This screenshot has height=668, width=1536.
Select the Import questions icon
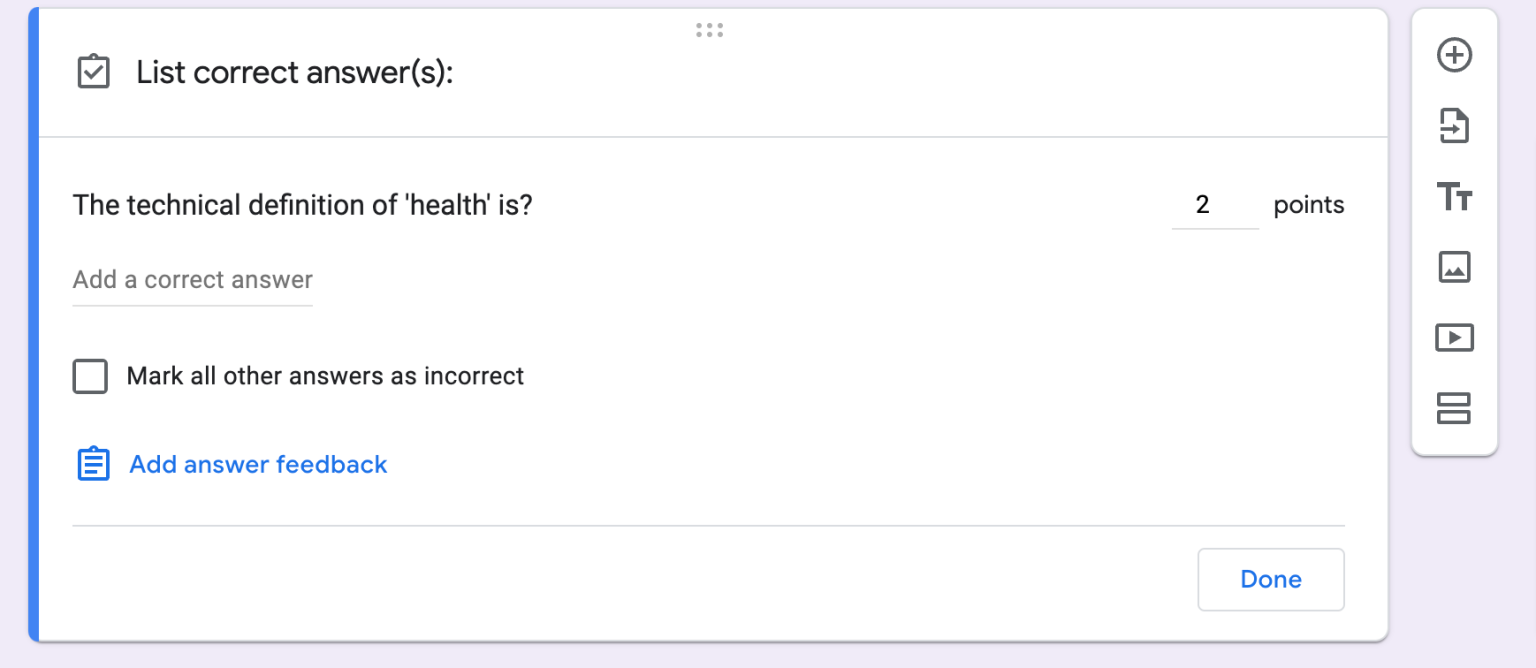[1454, 127]
